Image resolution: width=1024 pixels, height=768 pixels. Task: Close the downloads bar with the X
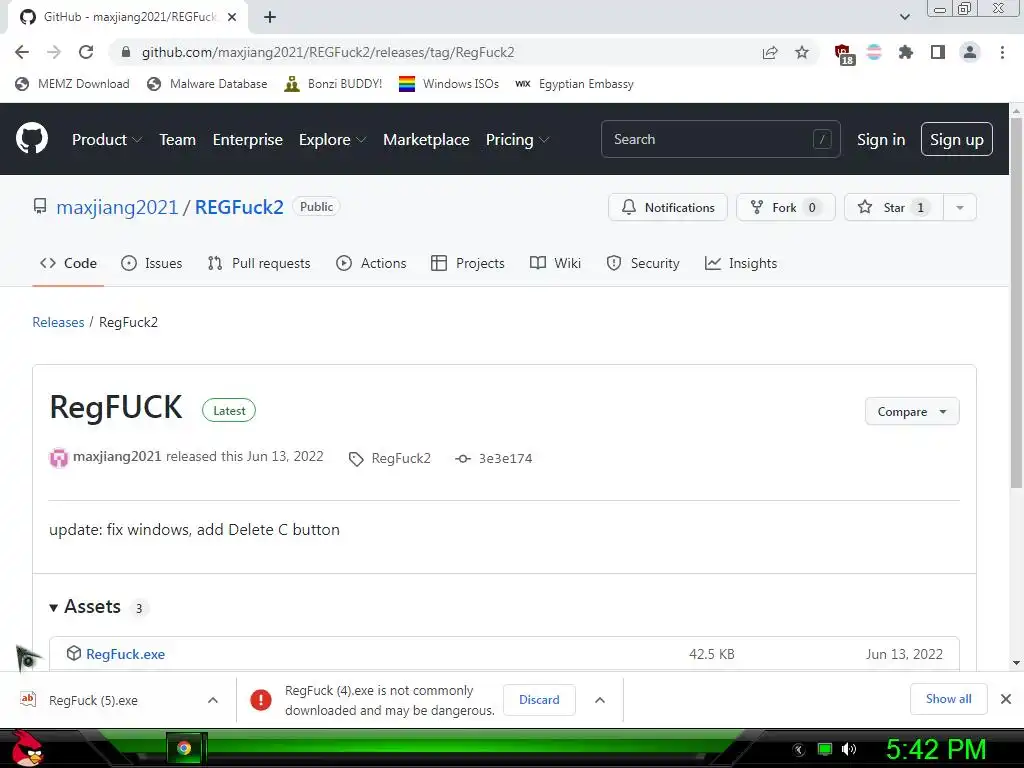coord(1006,699)
